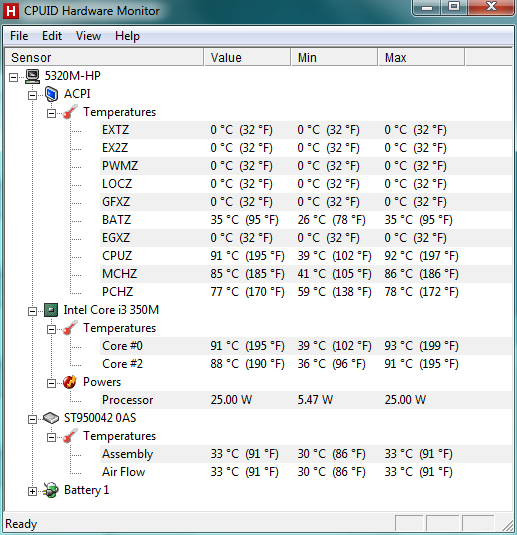Click Processor min value 5.47 W
The height and width of the screenshot is (535, 517).
pyautogui.click(x=315, y=400)
